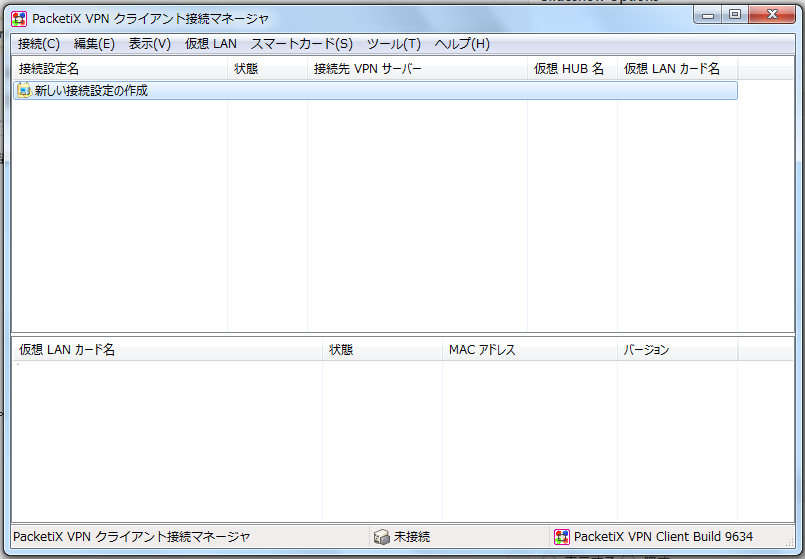Close the PacketiX VPN window
The image size is (805, 559).
[772, 15]
